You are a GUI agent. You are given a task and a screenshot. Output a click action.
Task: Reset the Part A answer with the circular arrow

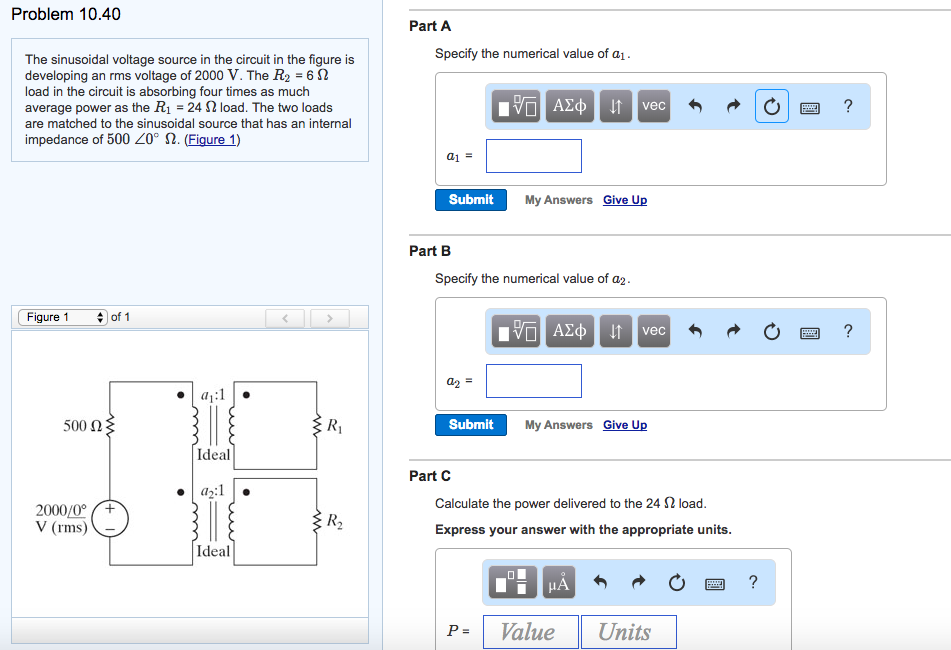771,106
